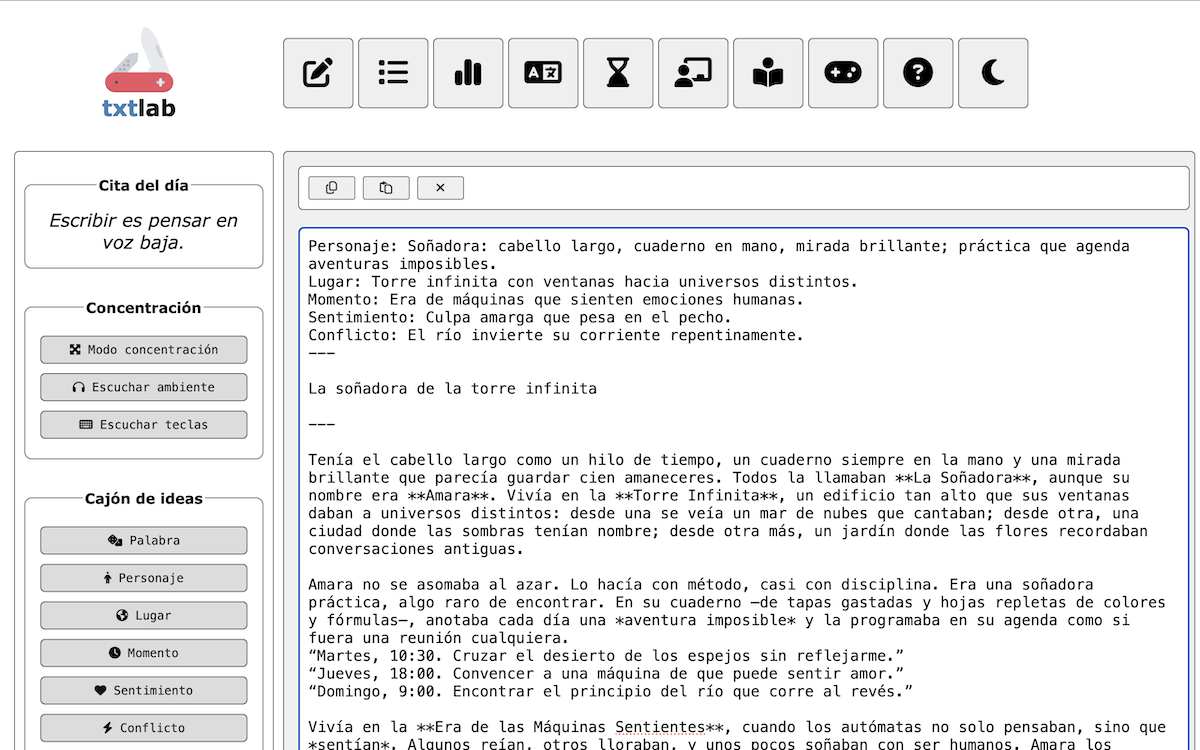Click the Personaje idea button
Image resolution: width=1200 pixels, height=750 pixels.
click(x=144, y=578)
